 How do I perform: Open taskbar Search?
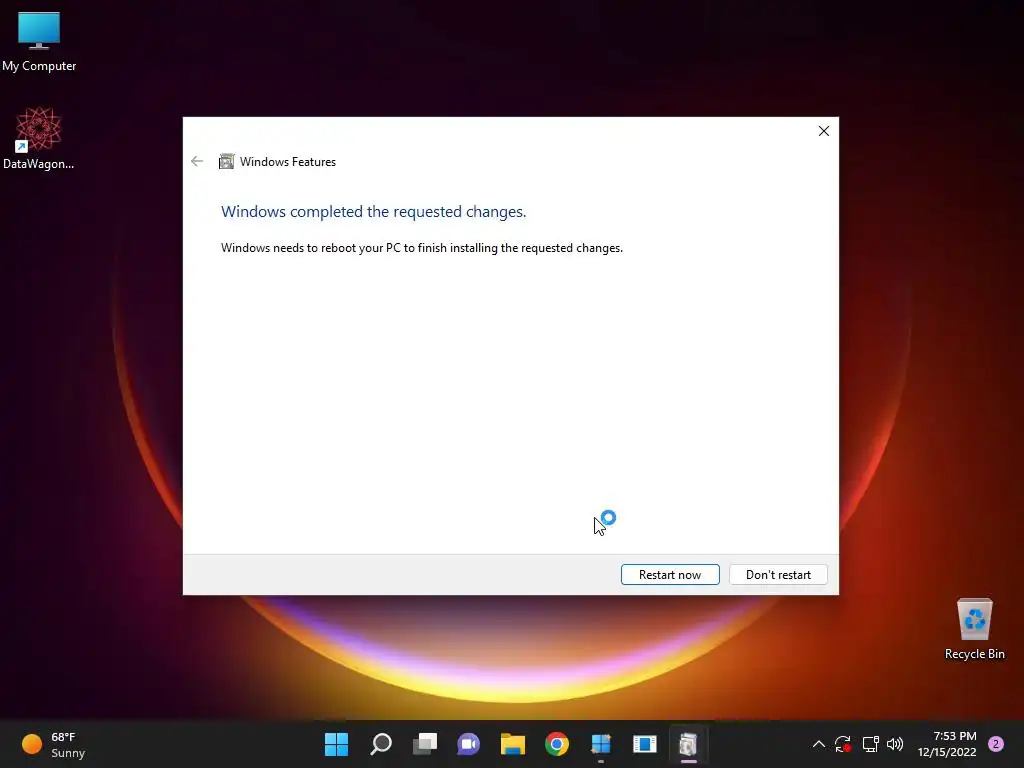coord(381,744)
